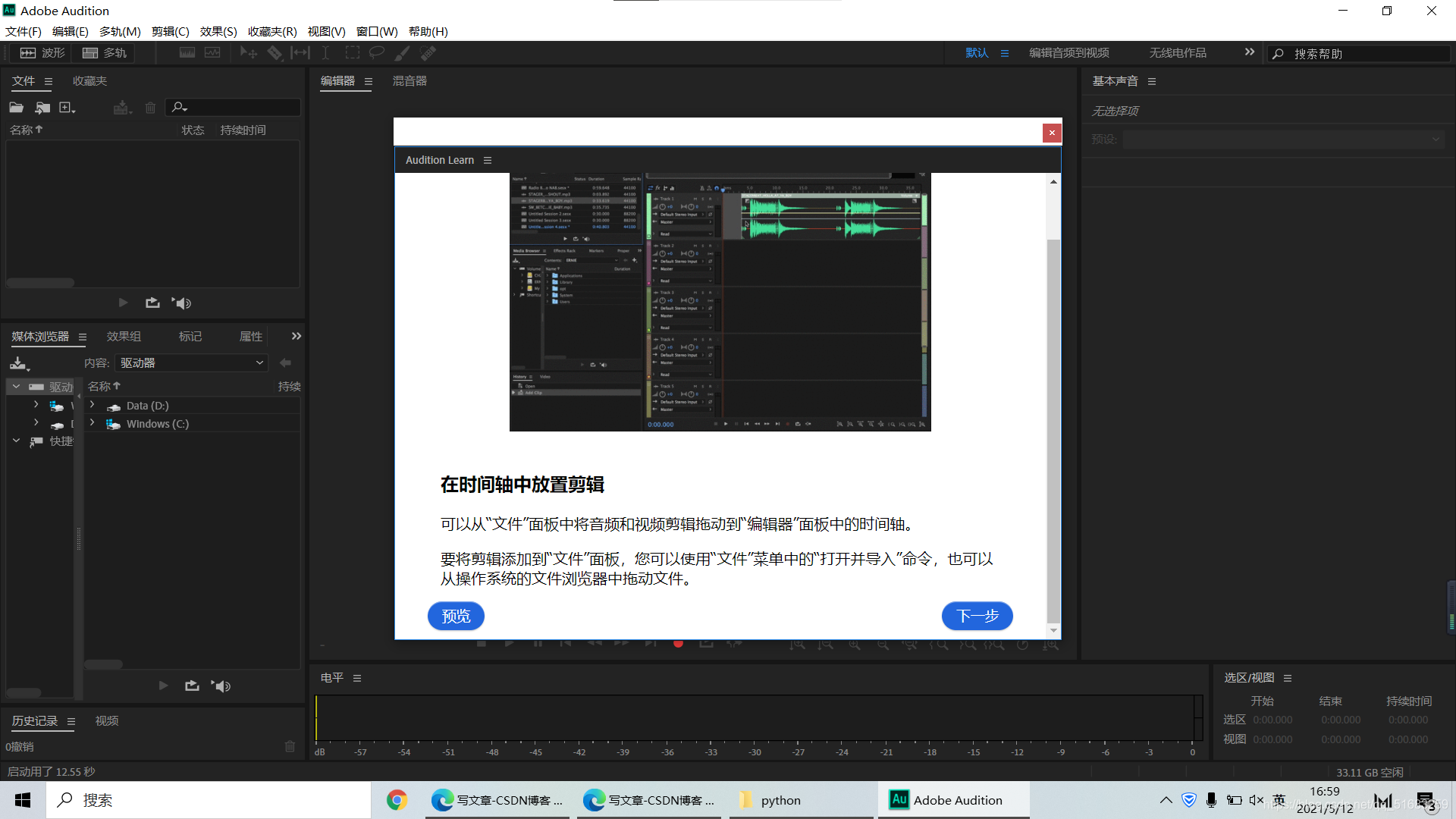Click the 预览 button
Screen dimensions: 1456x819
click(456, 616)
